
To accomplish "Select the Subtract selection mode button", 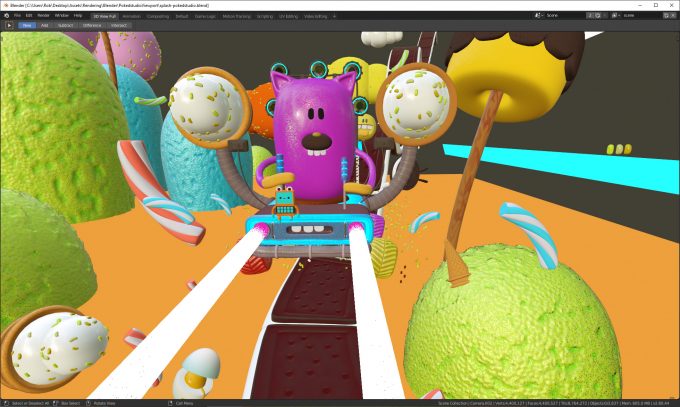I will tap(65, 25).
